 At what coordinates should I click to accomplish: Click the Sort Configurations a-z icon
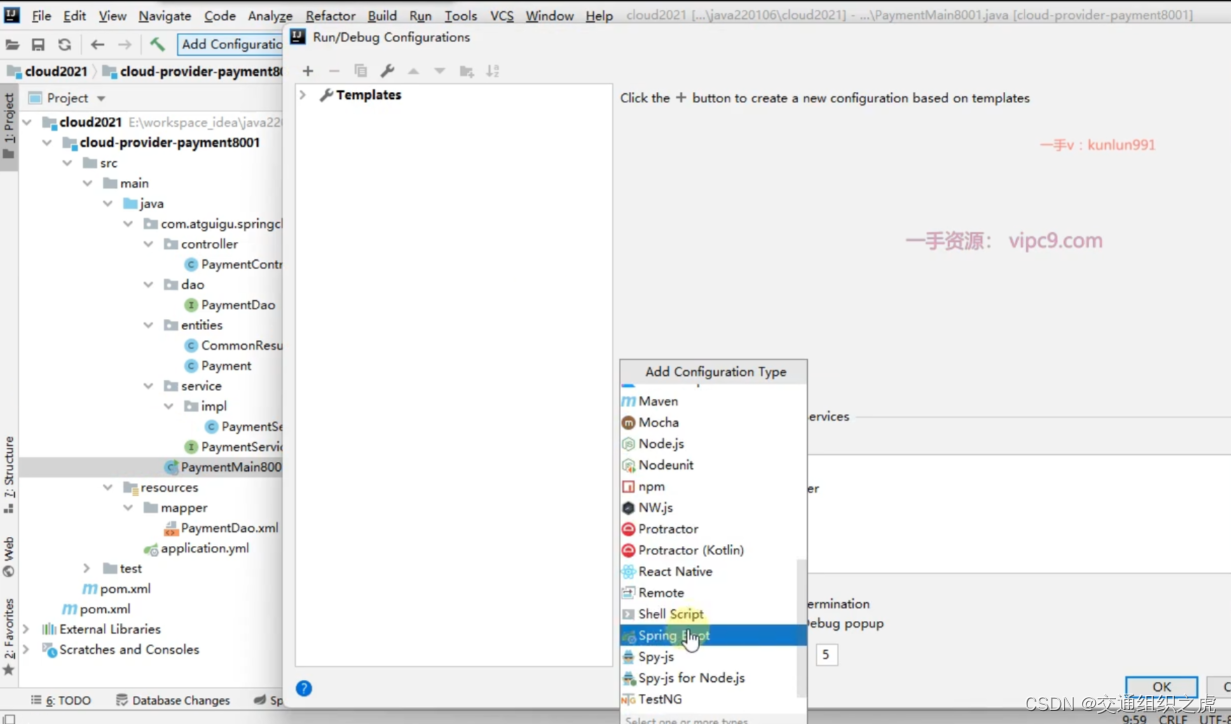tap(492, 71)
